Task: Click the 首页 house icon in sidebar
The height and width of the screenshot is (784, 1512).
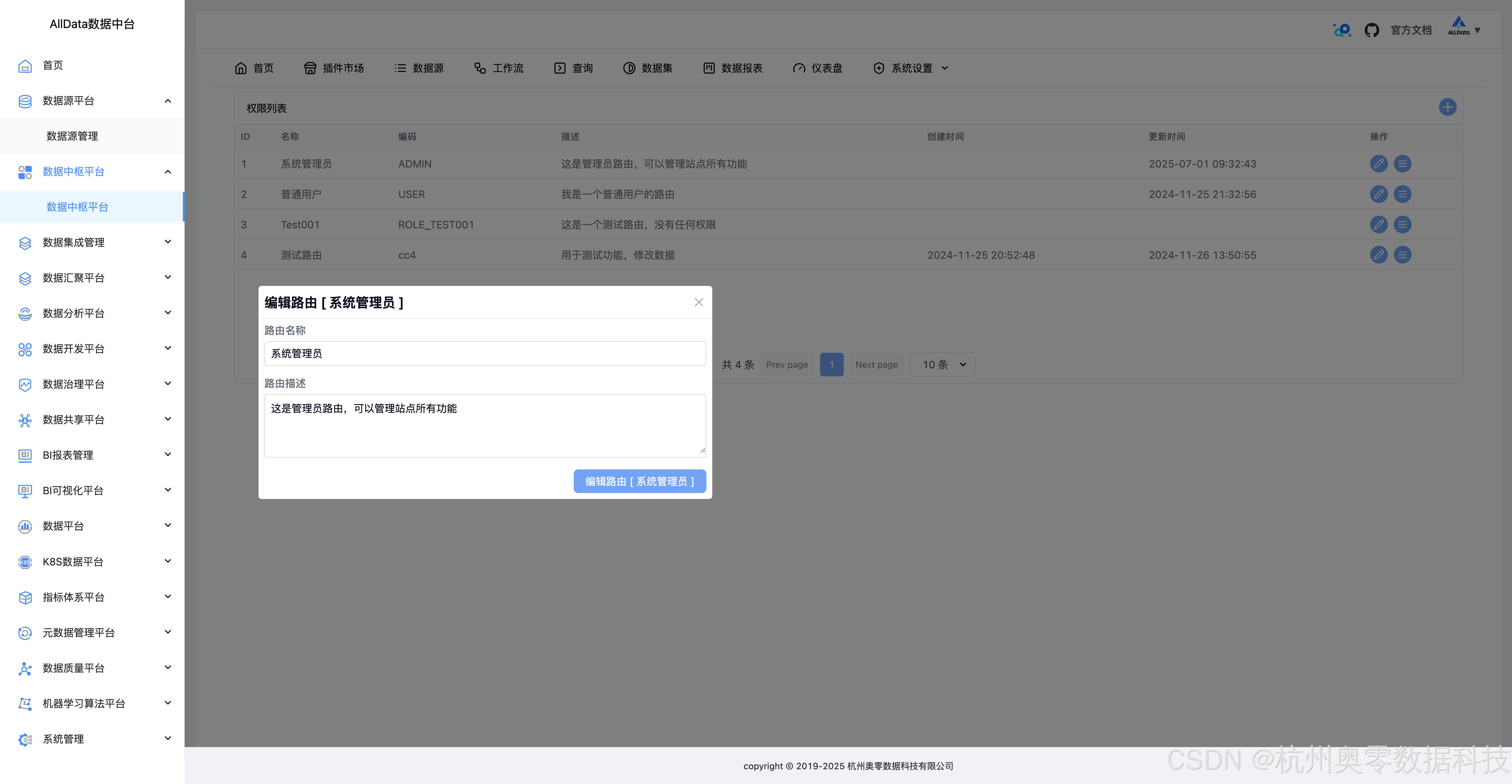Action: [x=25, y=66]
